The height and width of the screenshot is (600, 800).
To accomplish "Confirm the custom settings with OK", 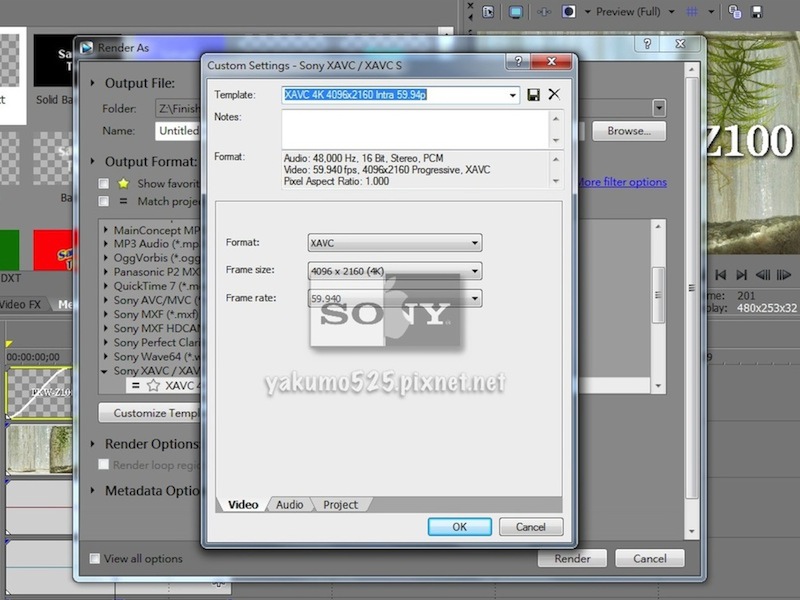I will click(460, 527).
